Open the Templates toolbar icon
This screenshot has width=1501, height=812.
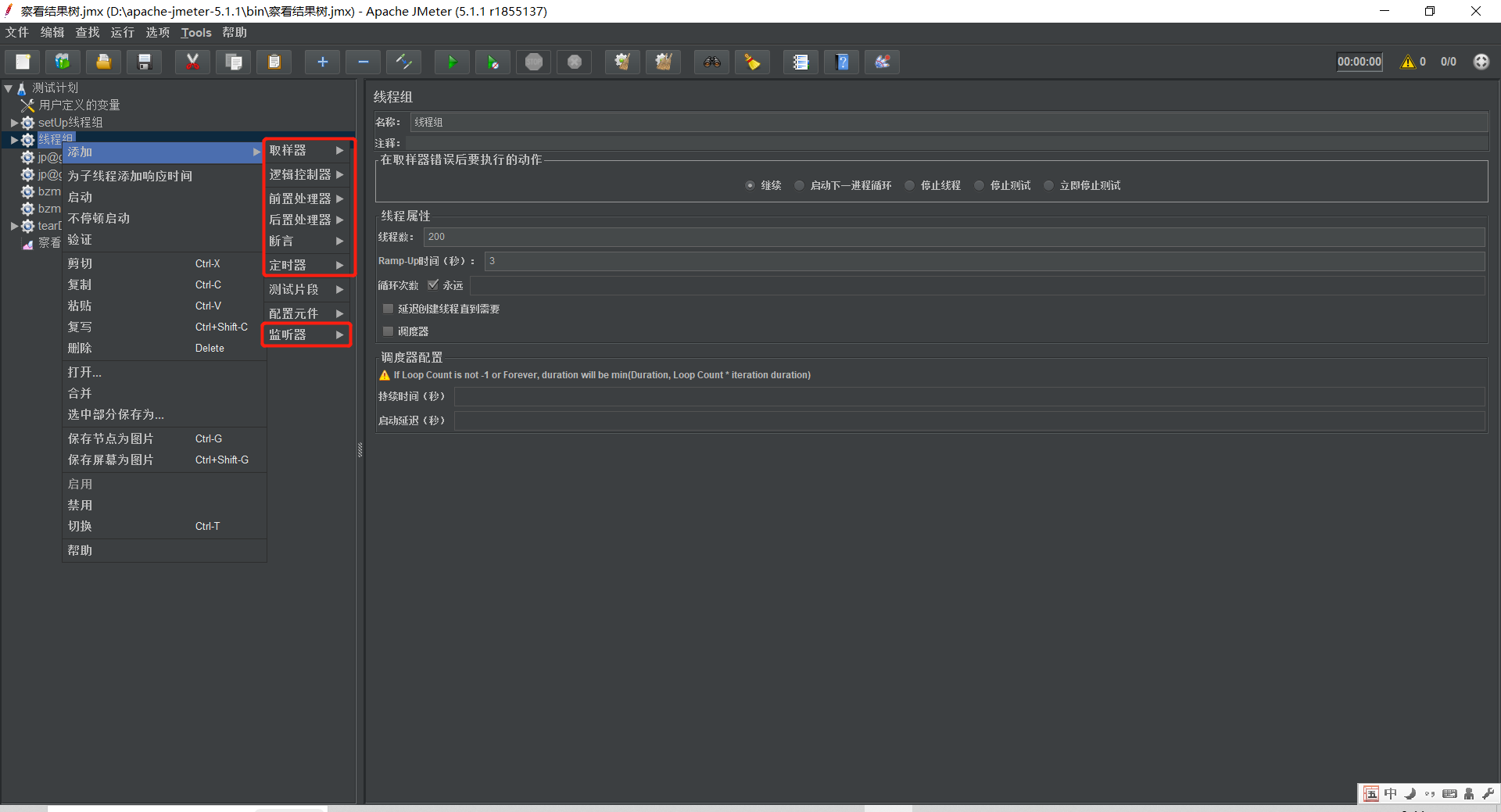[x=63, y=62]
